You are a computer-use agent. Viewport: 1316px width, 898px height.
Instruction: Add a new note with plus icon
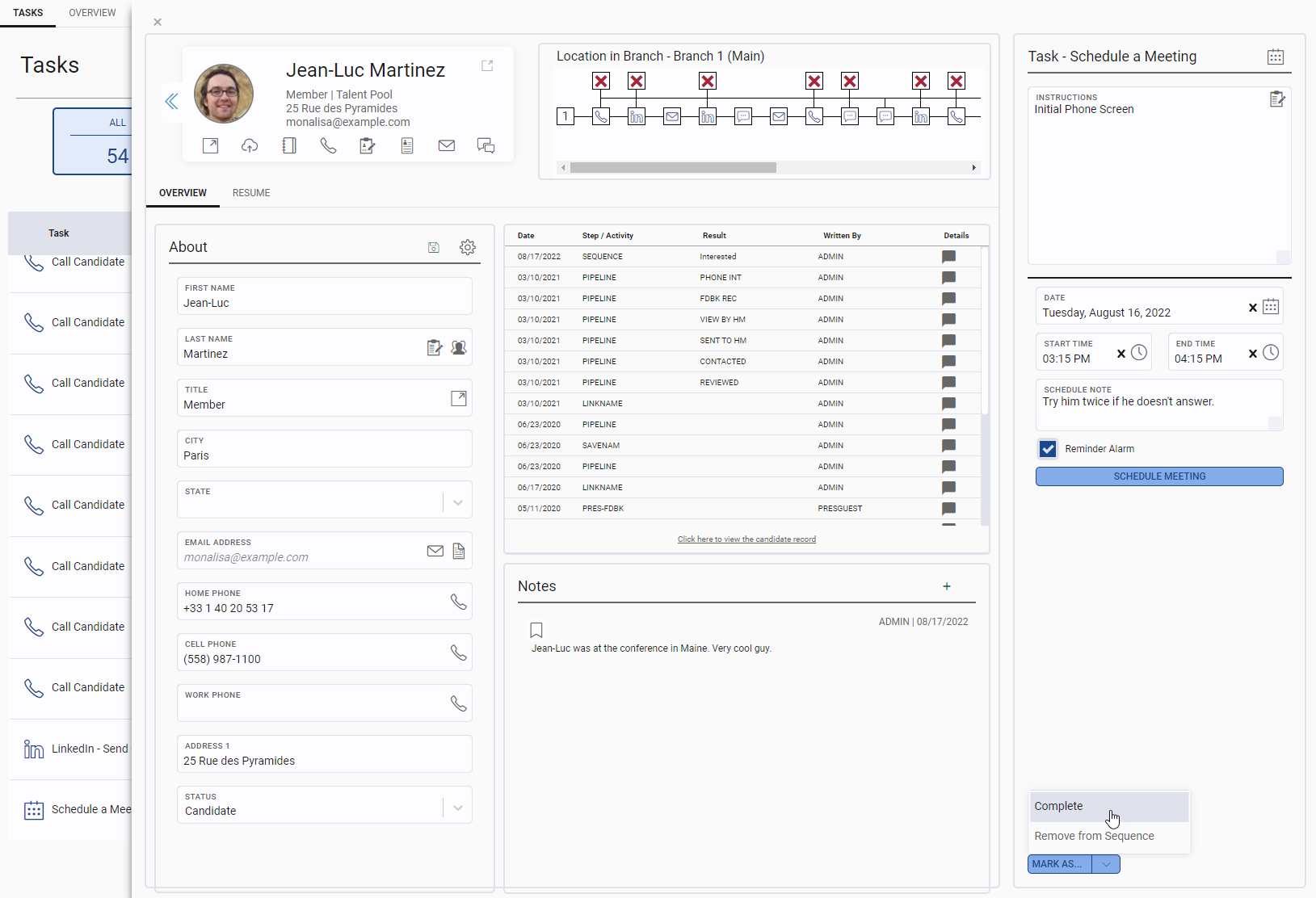click(947, 586)
